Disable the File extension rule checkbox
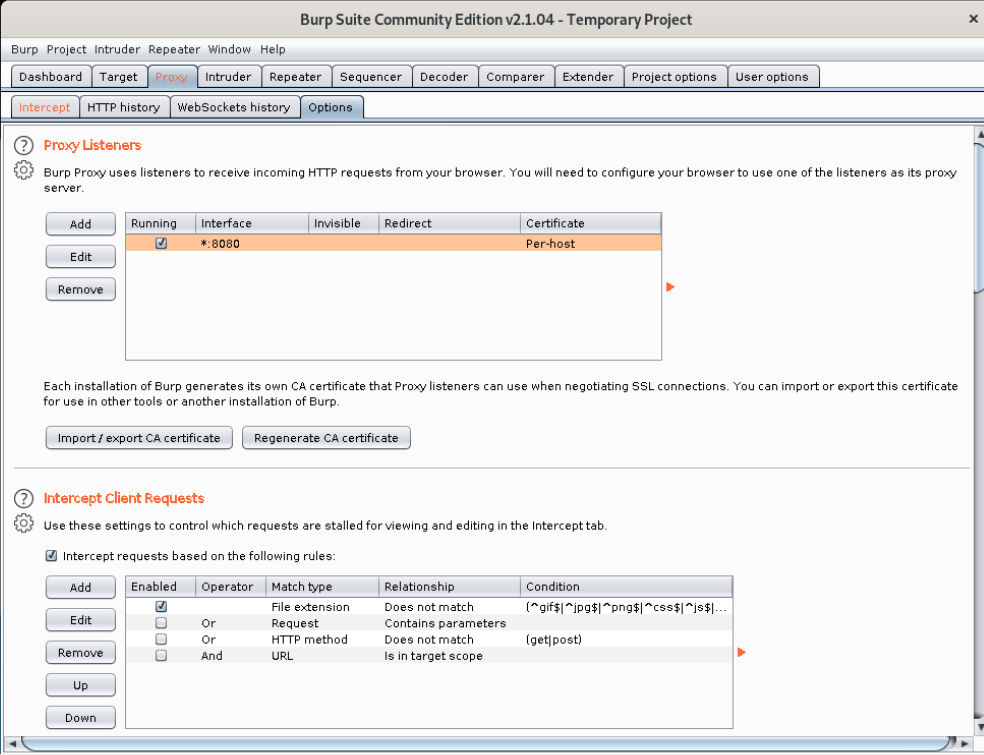This screenshot has height=755, width=984. (161, 607)
